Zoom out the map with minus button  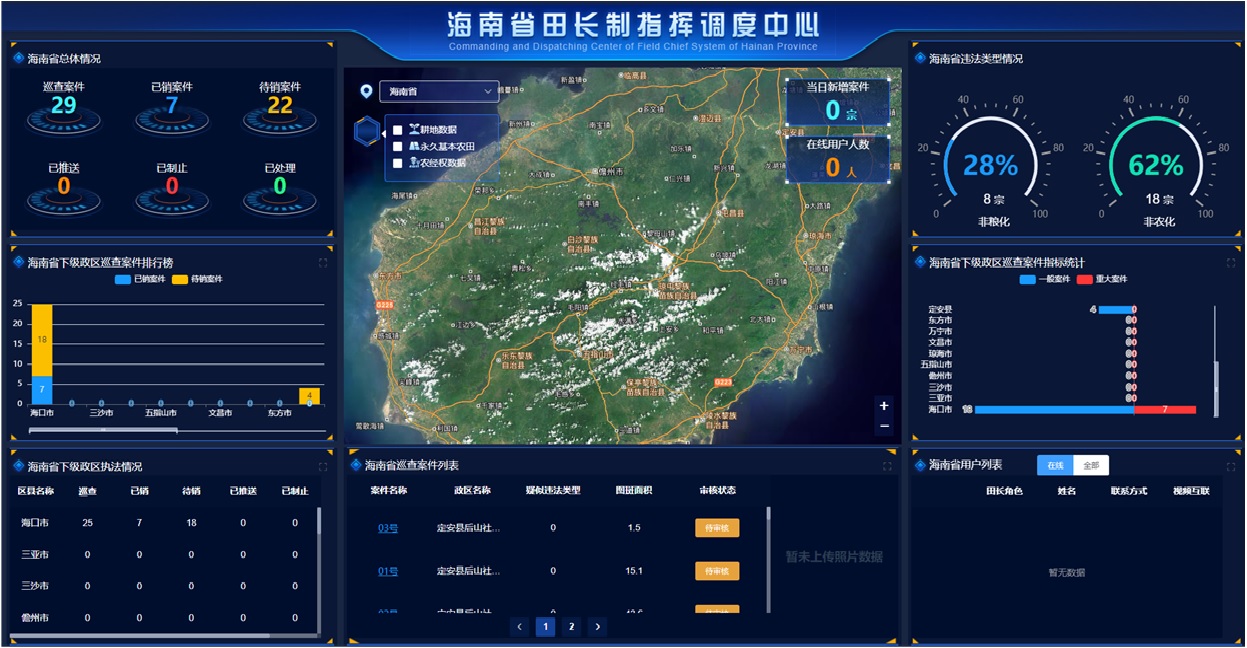[x=883, y=427]
